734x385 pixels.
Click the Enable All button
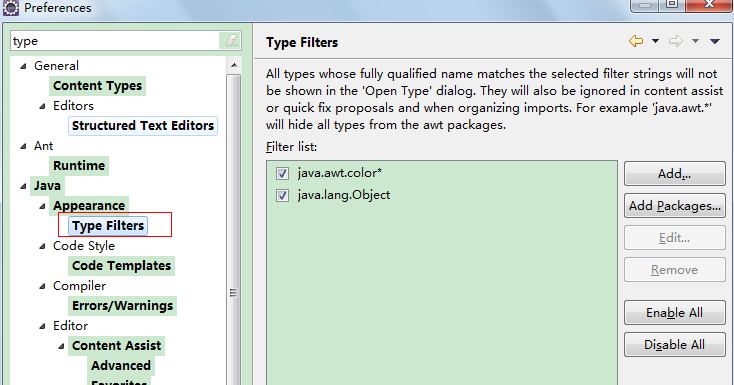(675, 312)
